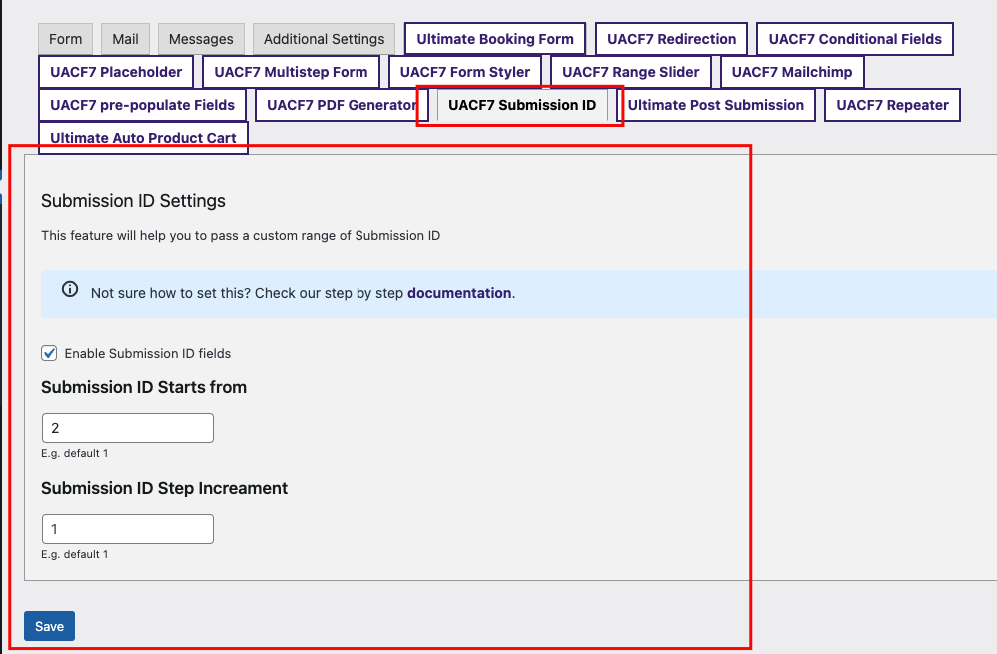Click the info icon in the documentation notice
Screen dimensions: 997x654
pos(69,289)
